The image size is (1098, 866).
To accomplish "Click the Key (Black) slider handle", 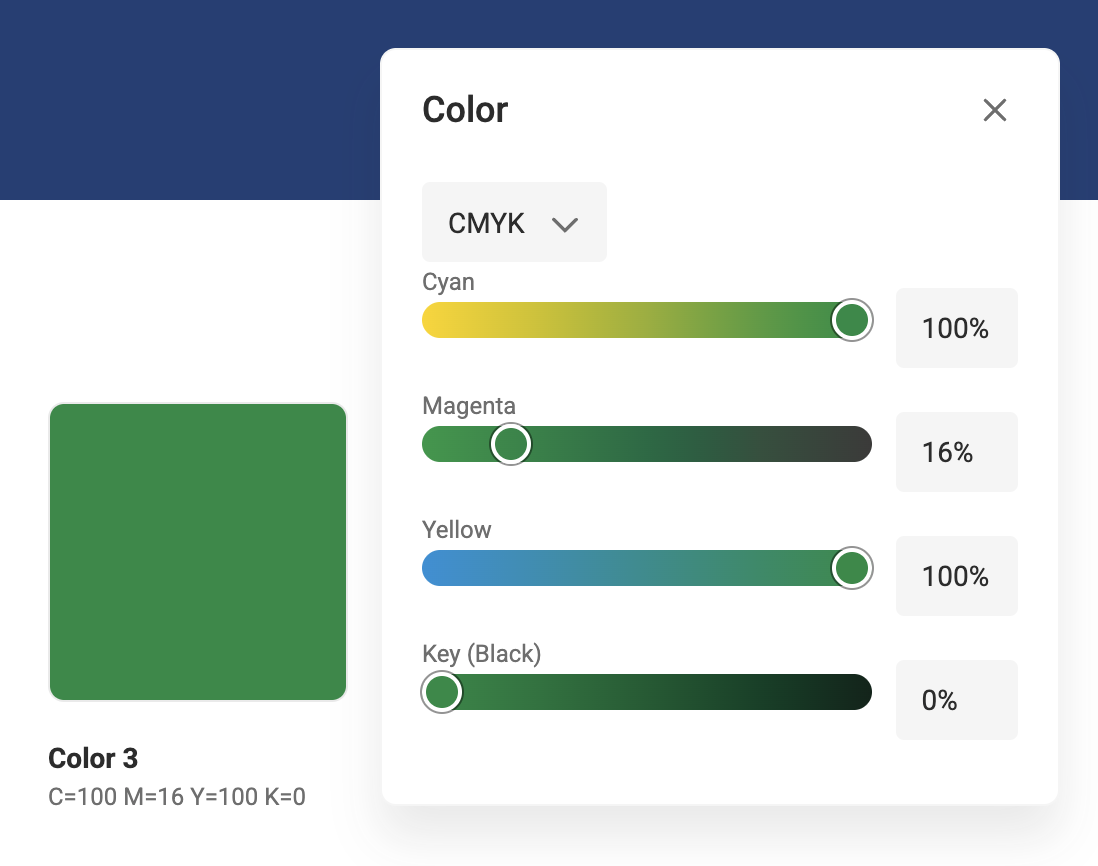I will click(441, 692).
